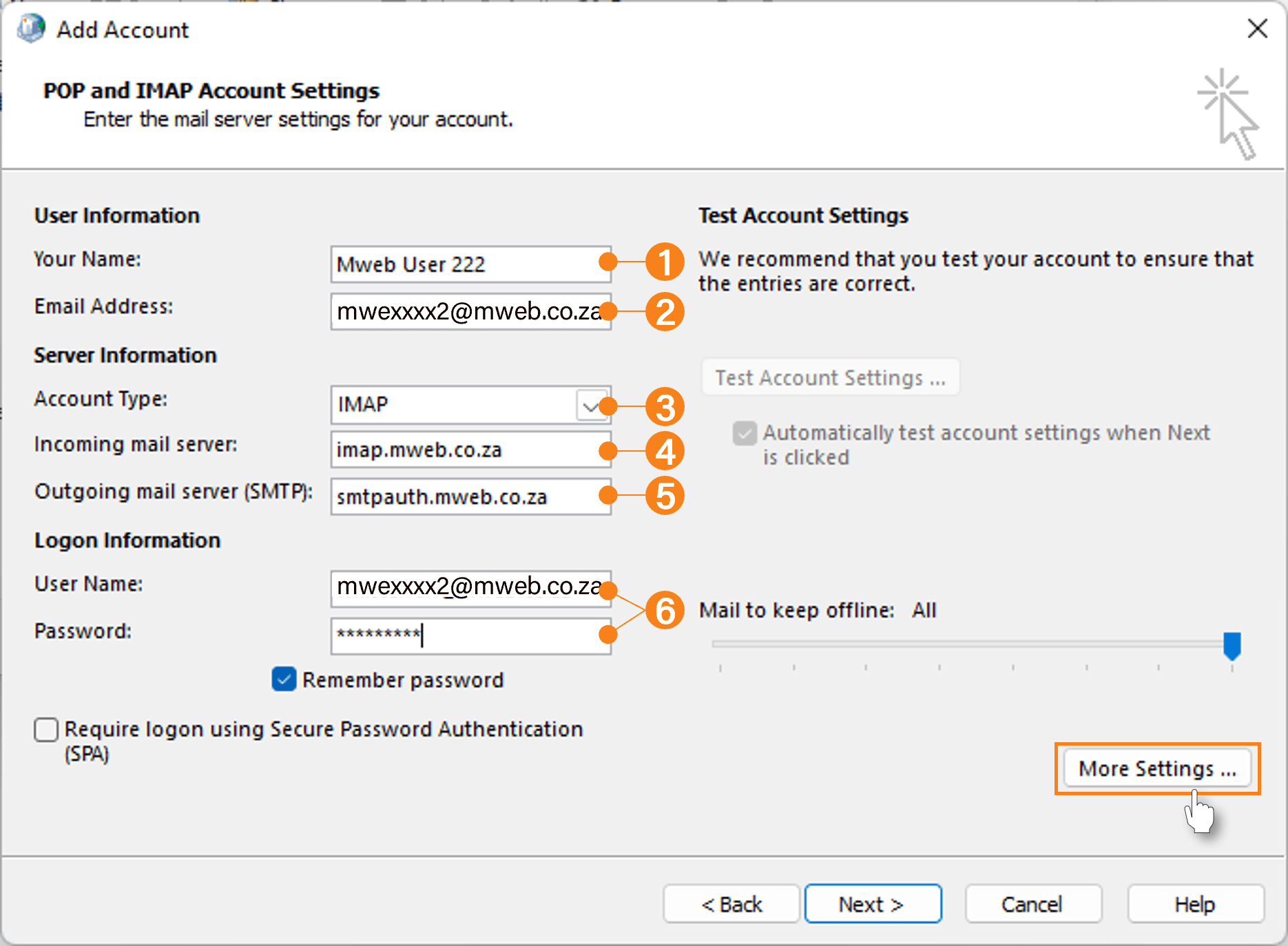The height and width of the screenshot is (946, 1288).
Task: Click the orange callout marker number 6
Action: 665,611
